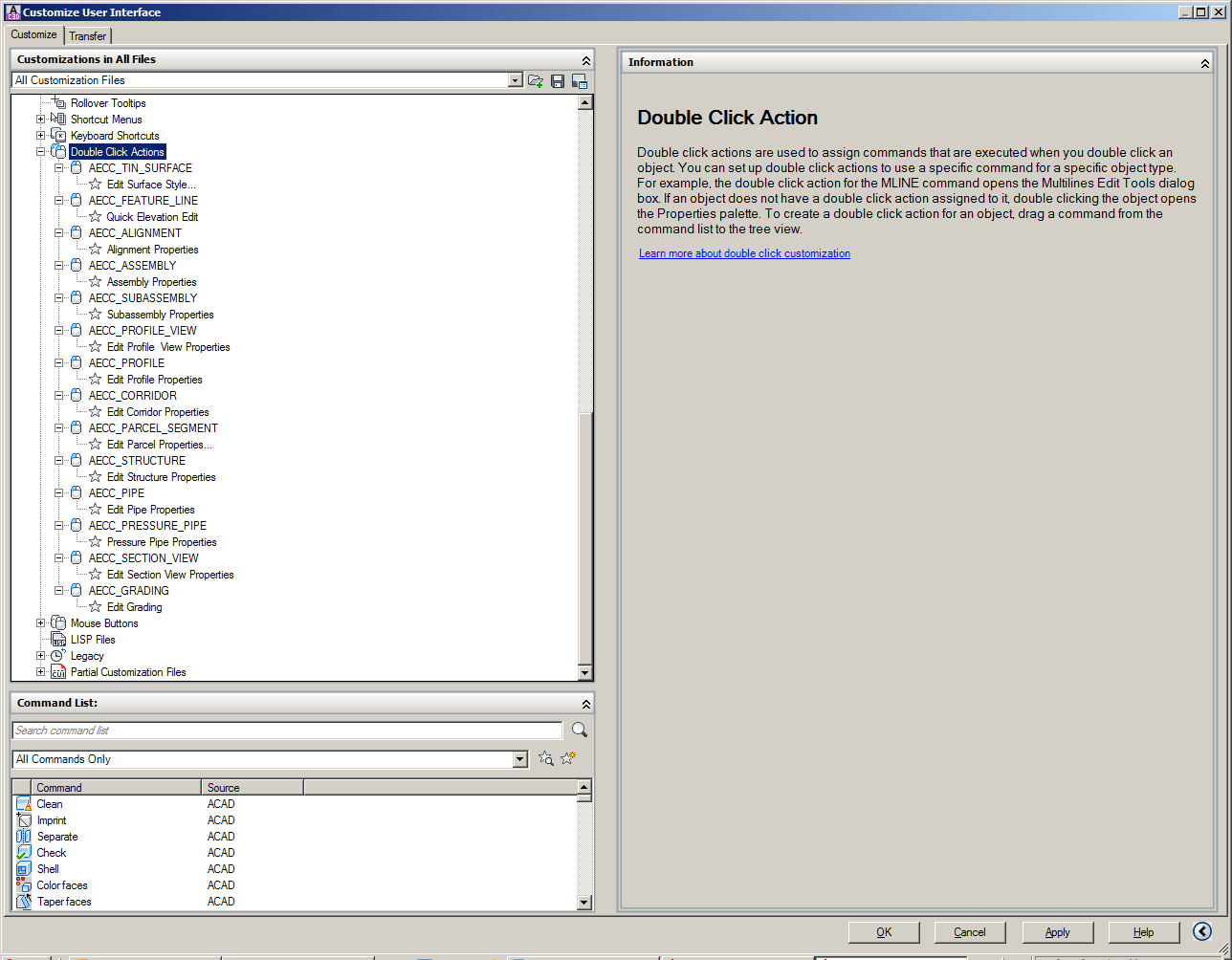This screenshot has width=1232, height=960.
Task: Select the Edit Grading tree item
Action: click(x=135, y=607)
